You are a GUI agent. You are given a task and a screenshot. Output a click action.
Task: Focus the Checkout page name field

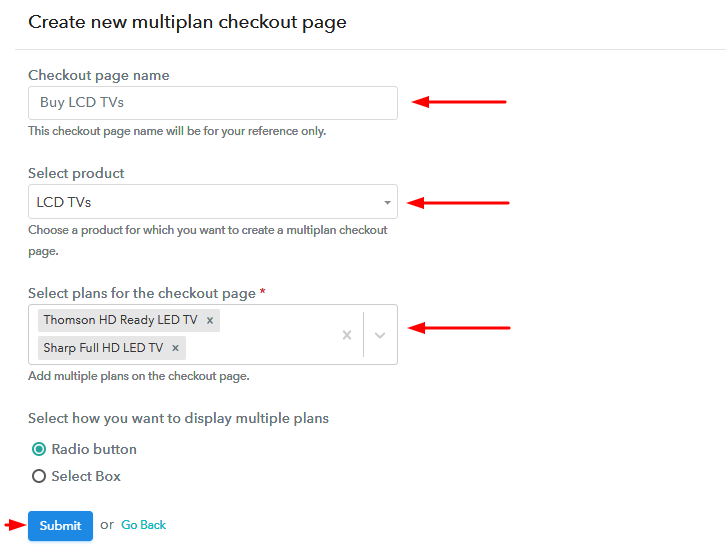(213, 103)
